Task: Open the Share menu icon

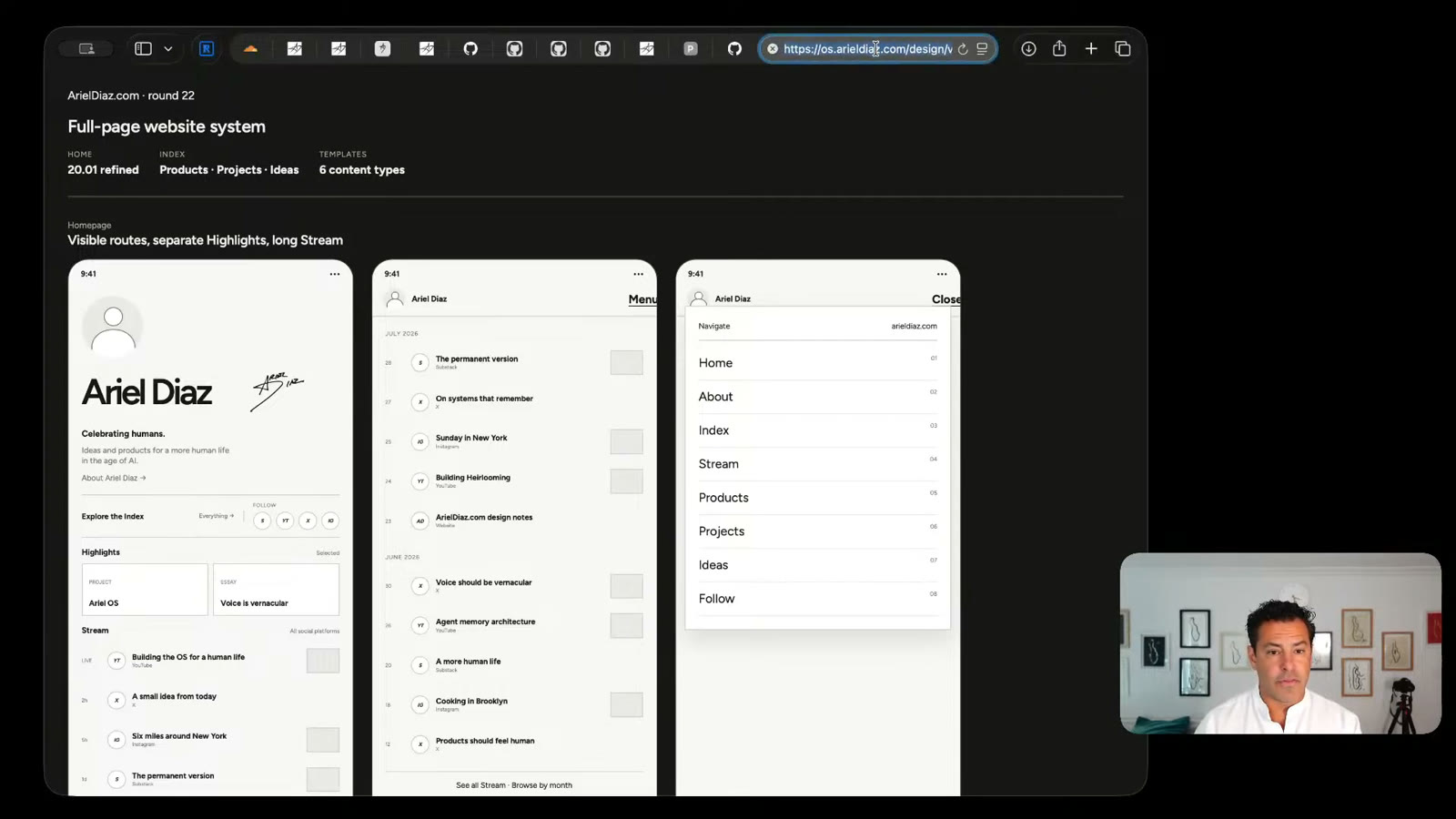Action: (1059, 48)
